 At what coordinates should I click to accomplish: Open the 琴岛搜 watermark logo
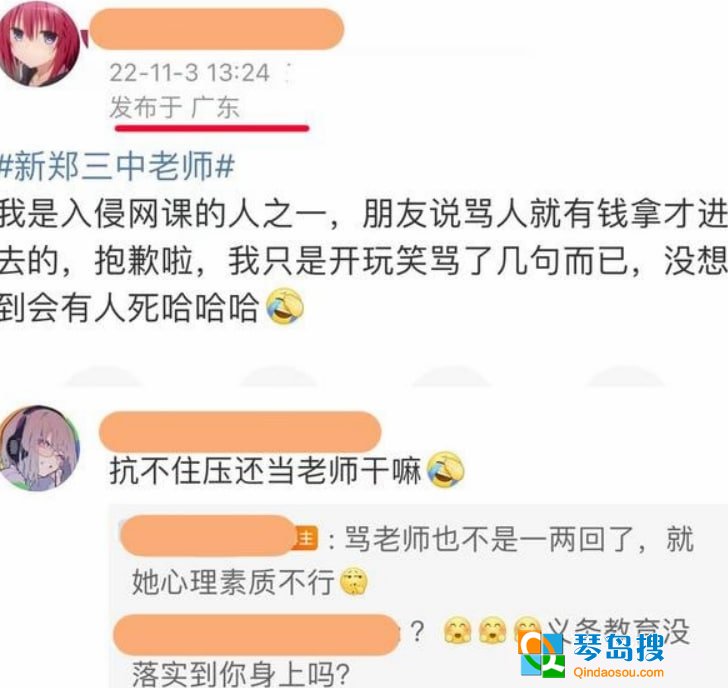(x=592, y=652)
